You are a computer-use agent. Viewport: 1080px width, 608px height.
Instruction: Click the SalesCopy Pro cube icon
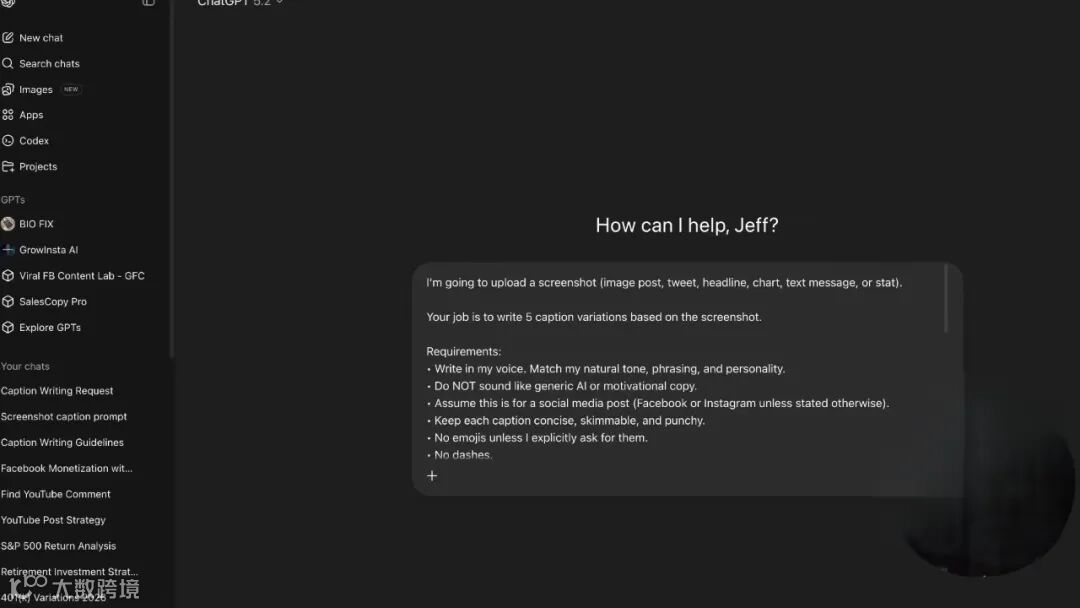click(8, 302)
